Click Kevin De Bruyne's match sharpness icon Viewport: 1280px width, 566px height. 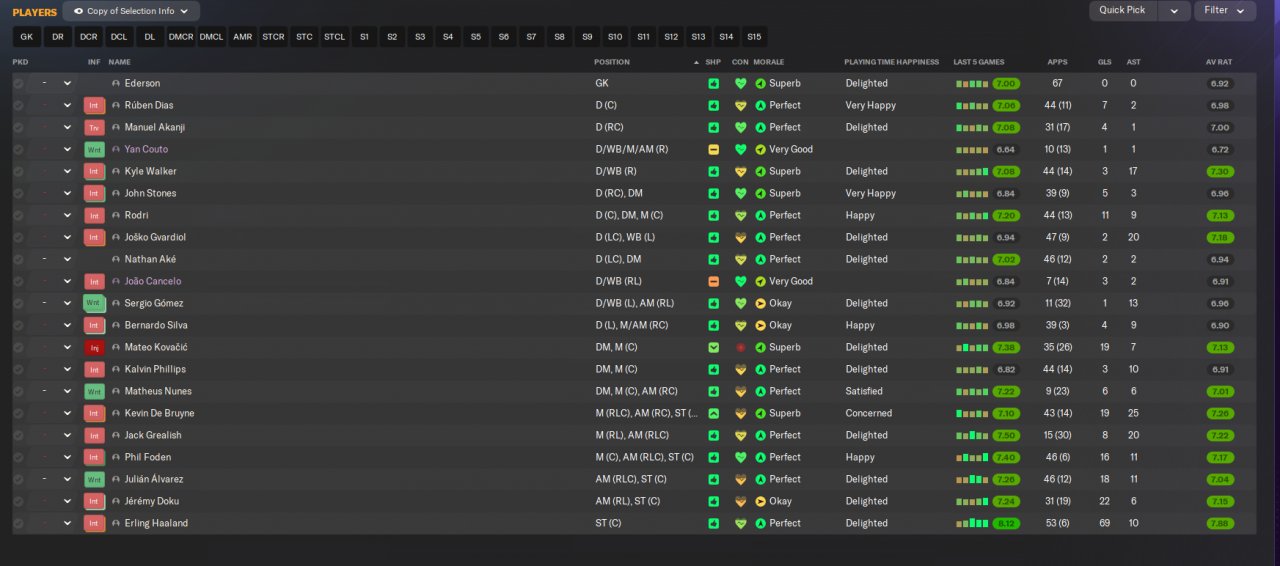click(x=713, y=413)
